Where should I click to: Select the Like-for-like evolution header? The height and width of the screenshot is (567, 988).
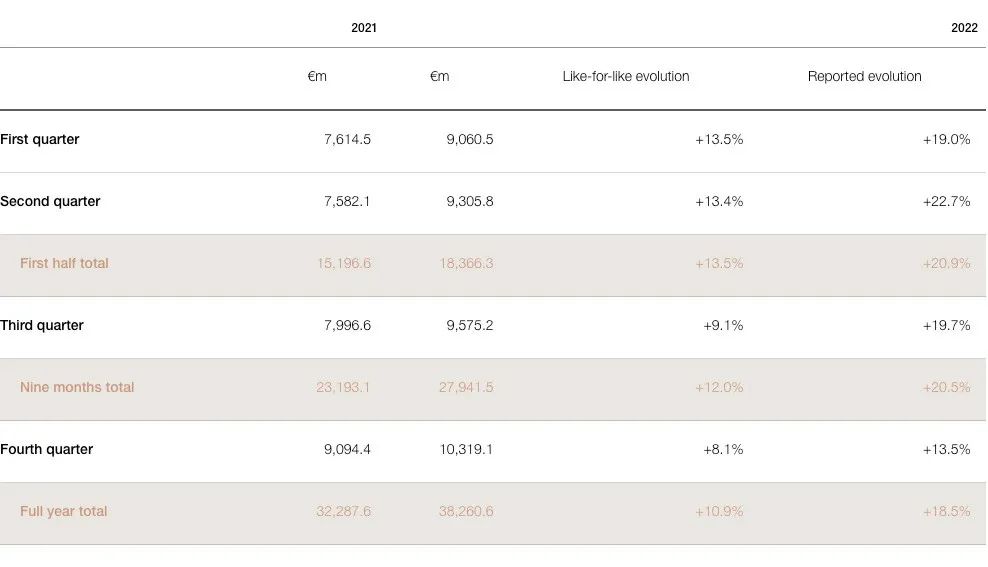tap(626, 76)
